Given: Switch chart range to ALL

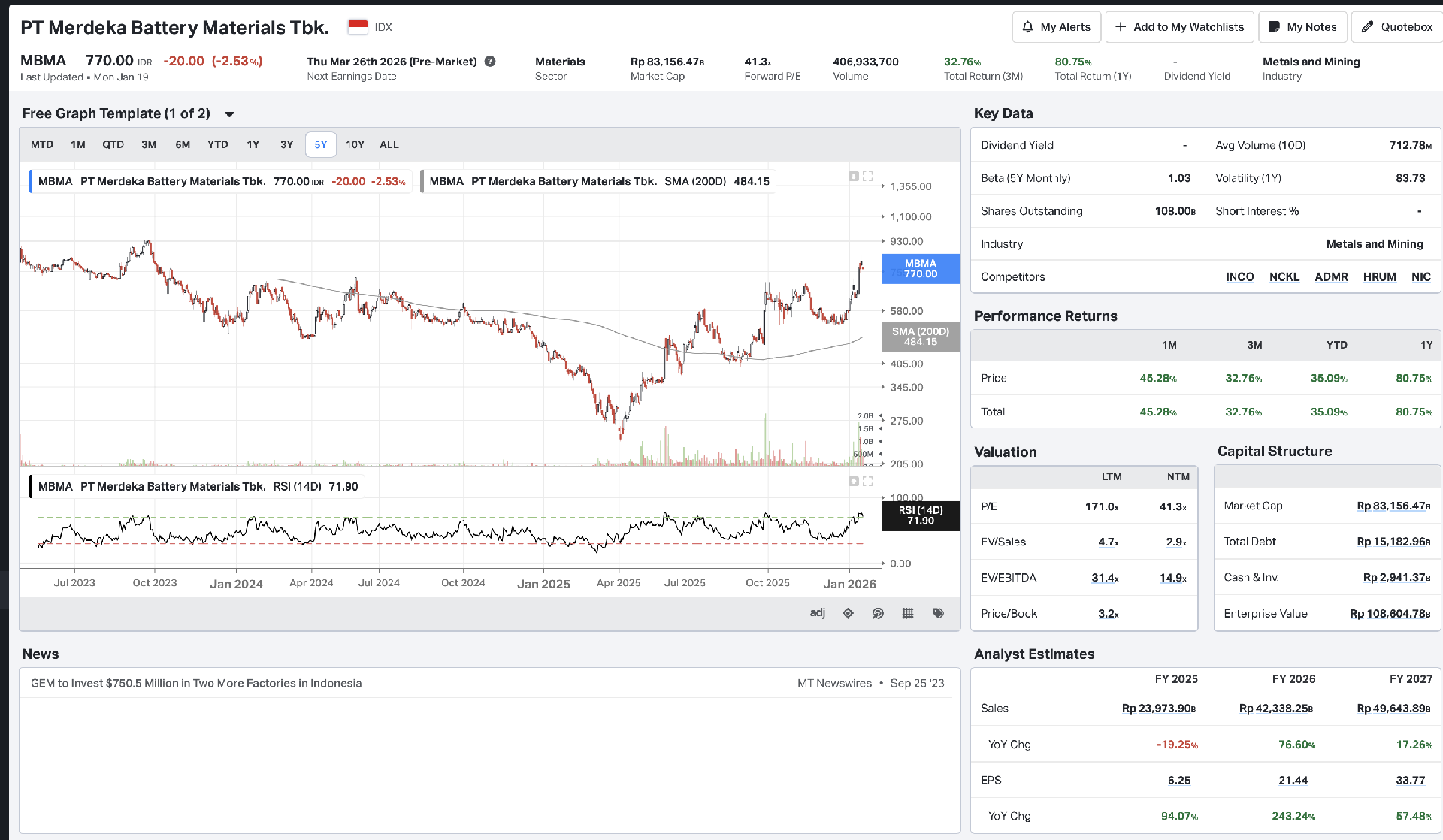Looking at the screenshot, I should point(389,144).
